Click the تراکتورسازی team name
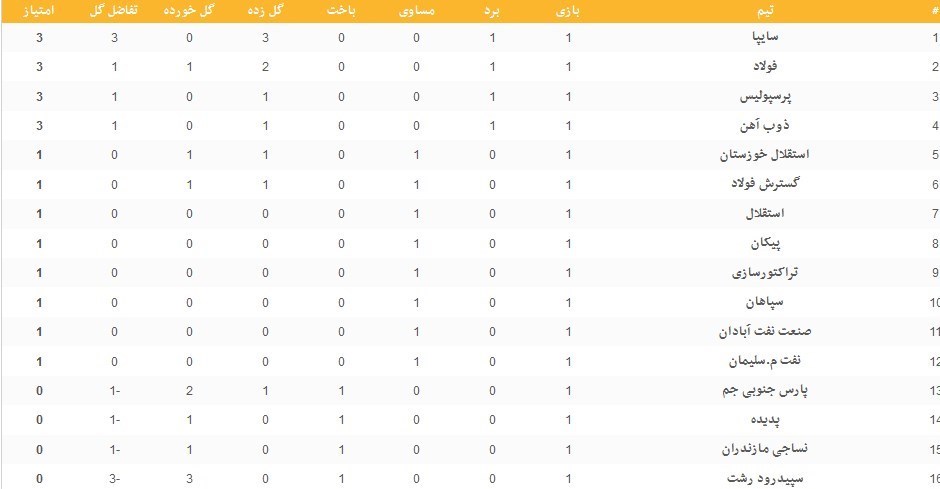 coord(765,273)
